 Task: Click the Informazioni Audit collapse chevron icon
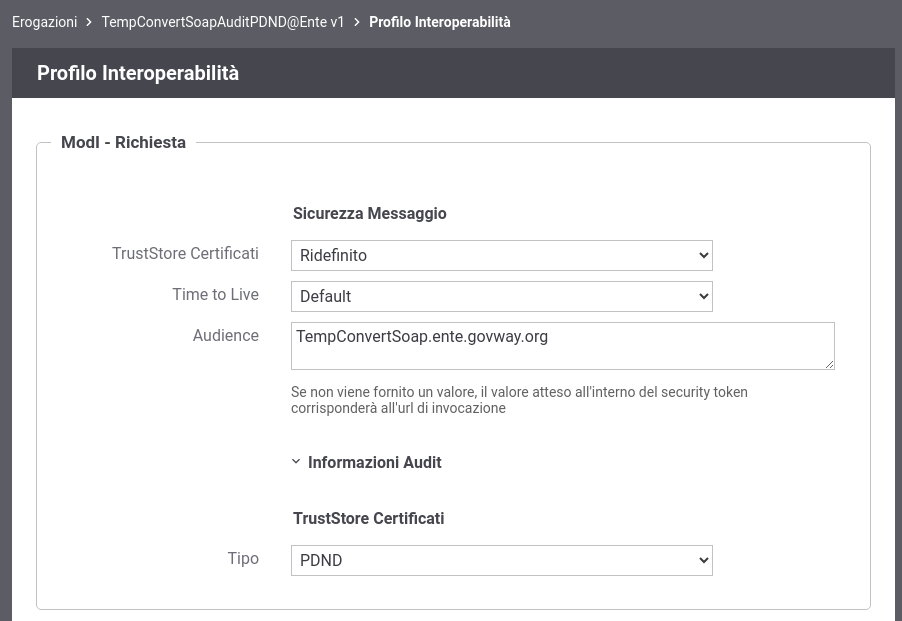[296, 462]
